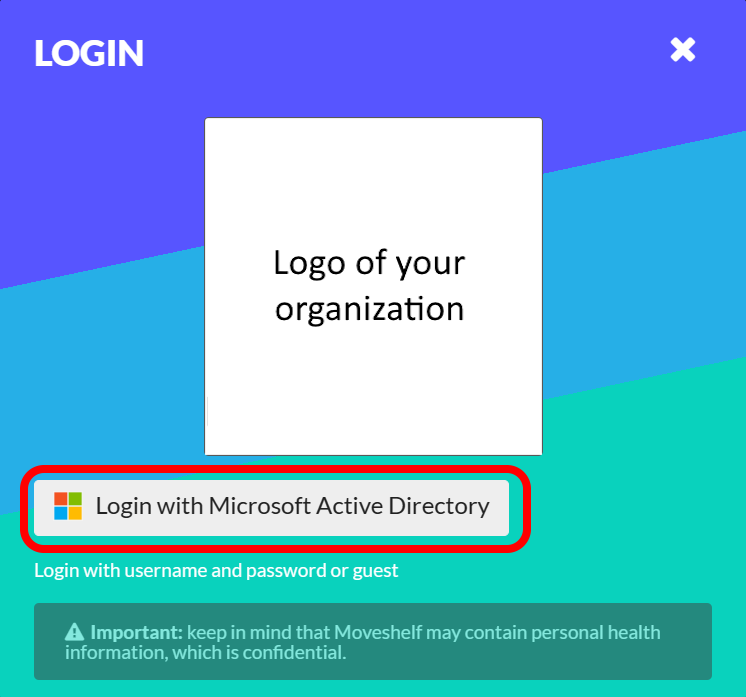Viewport: 746px width, 697px height.
Task: Click the 'Microsoft Active Directory' button text
Action: [x=349, y=506]
